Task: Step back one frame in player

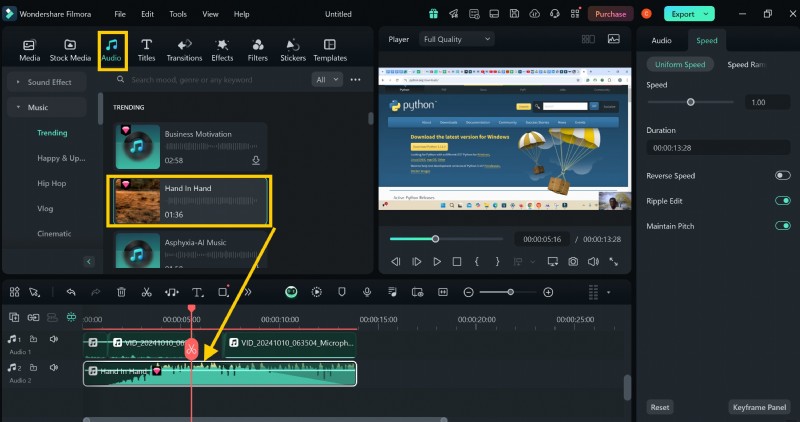Action: click(395, 262)
